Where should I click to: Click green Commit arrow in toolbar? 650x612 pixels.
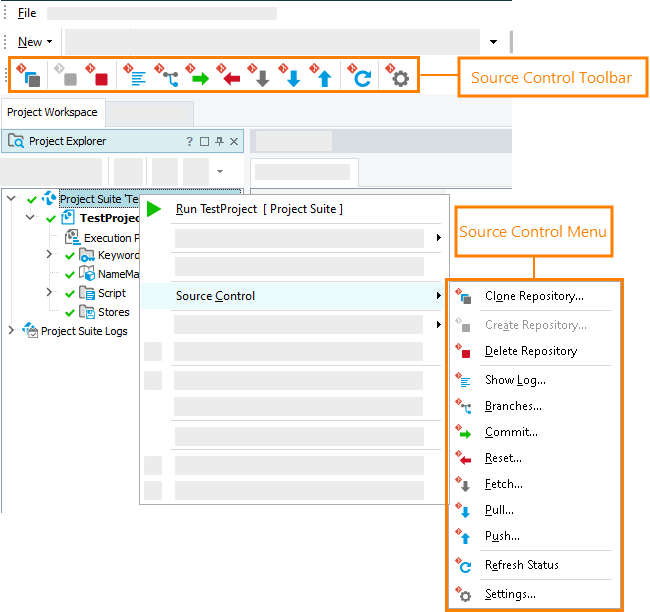pyautogui.click(x=199, y=78)
